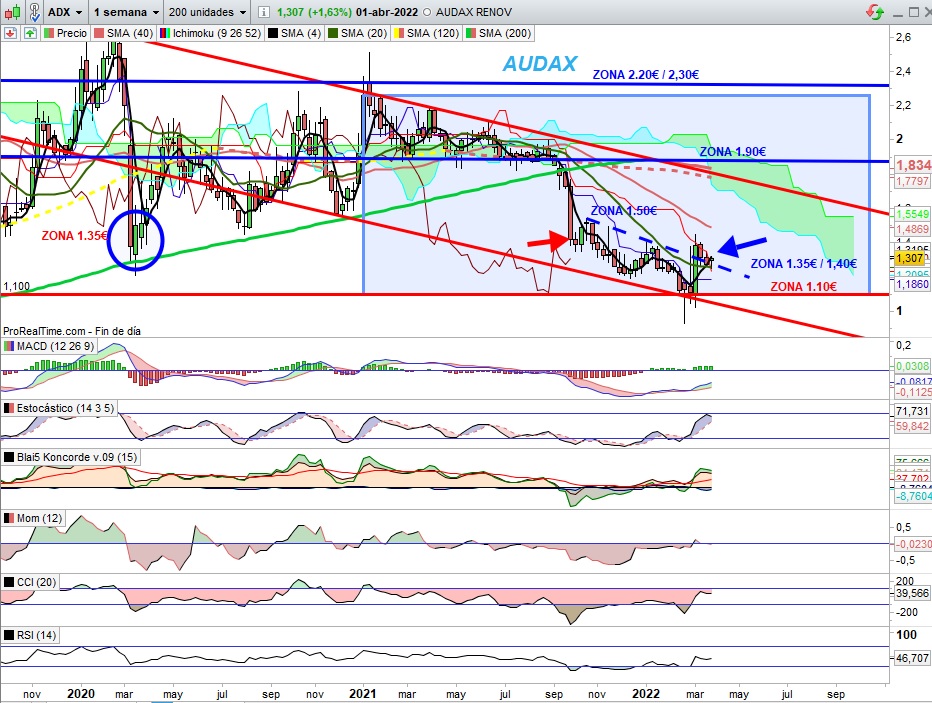Click the 1,5549 green axis tag

pos(912,214)
